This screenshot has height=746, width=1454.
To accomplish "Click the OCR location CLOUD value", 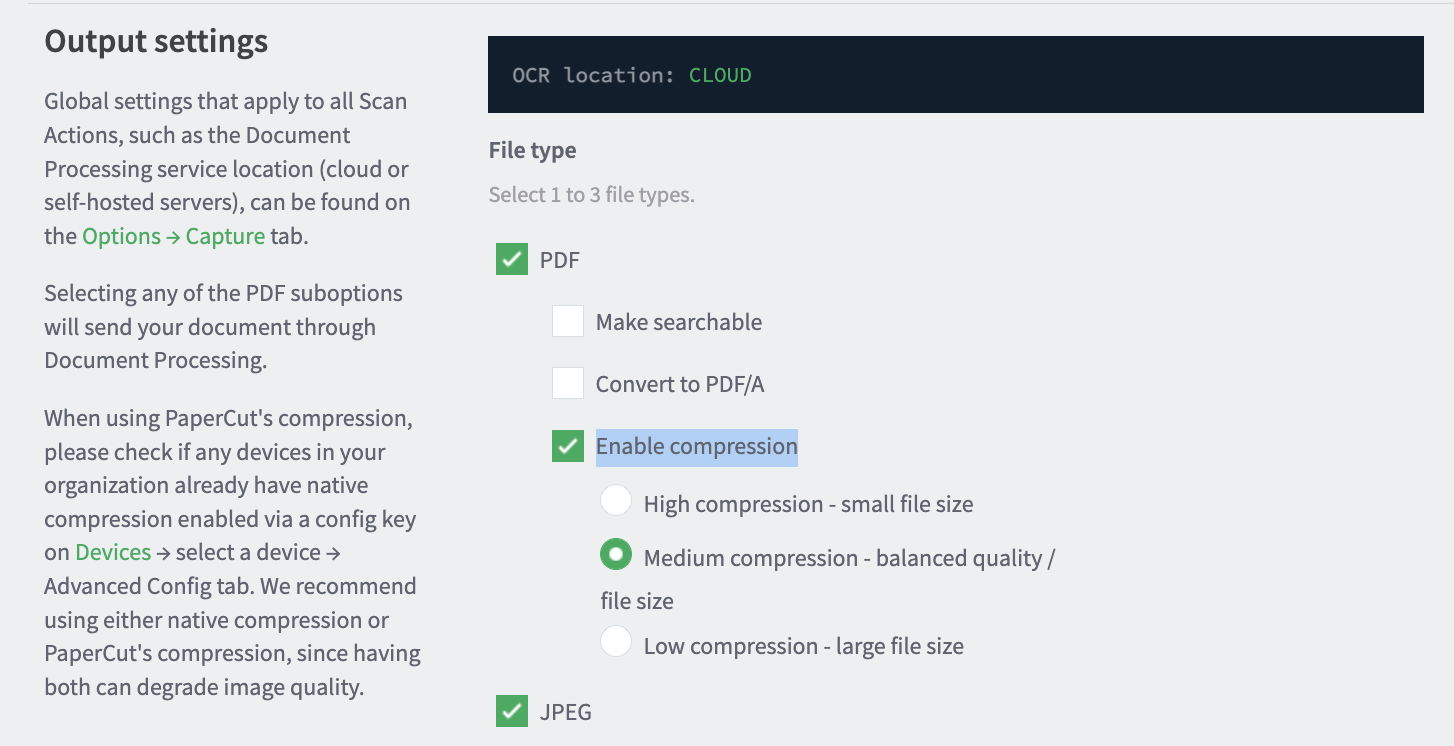I will pyautogui.click(x=720, y=75).
